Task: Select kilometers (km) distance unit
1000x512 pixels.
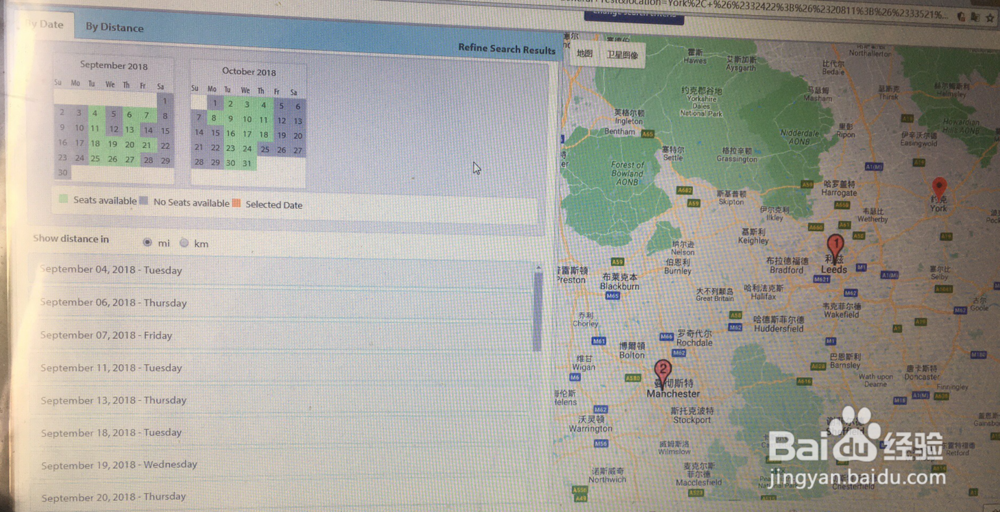Action: pyautogui.click(x=184, y=242)
